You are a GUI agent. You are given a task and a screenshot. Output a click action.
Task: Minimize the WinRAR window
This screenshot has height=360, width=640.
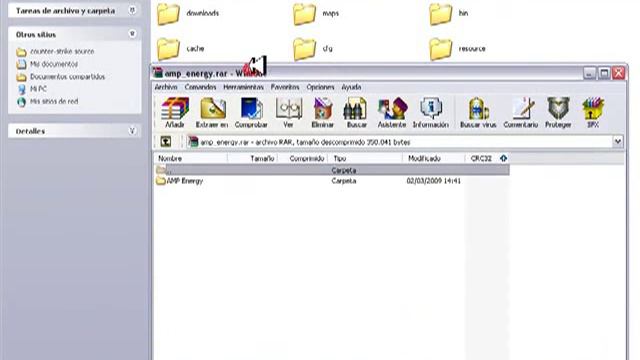(589, 73)
